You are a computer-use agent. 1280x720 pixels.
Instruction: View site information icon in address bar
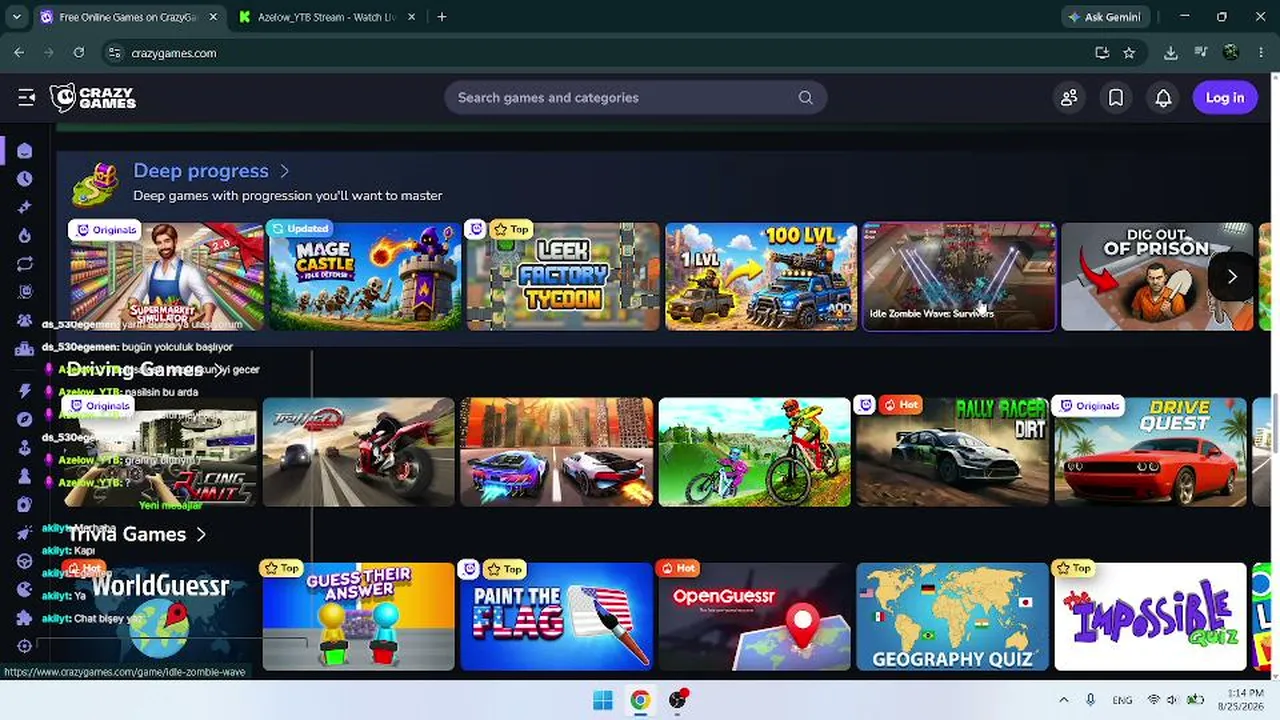(114, 53)
